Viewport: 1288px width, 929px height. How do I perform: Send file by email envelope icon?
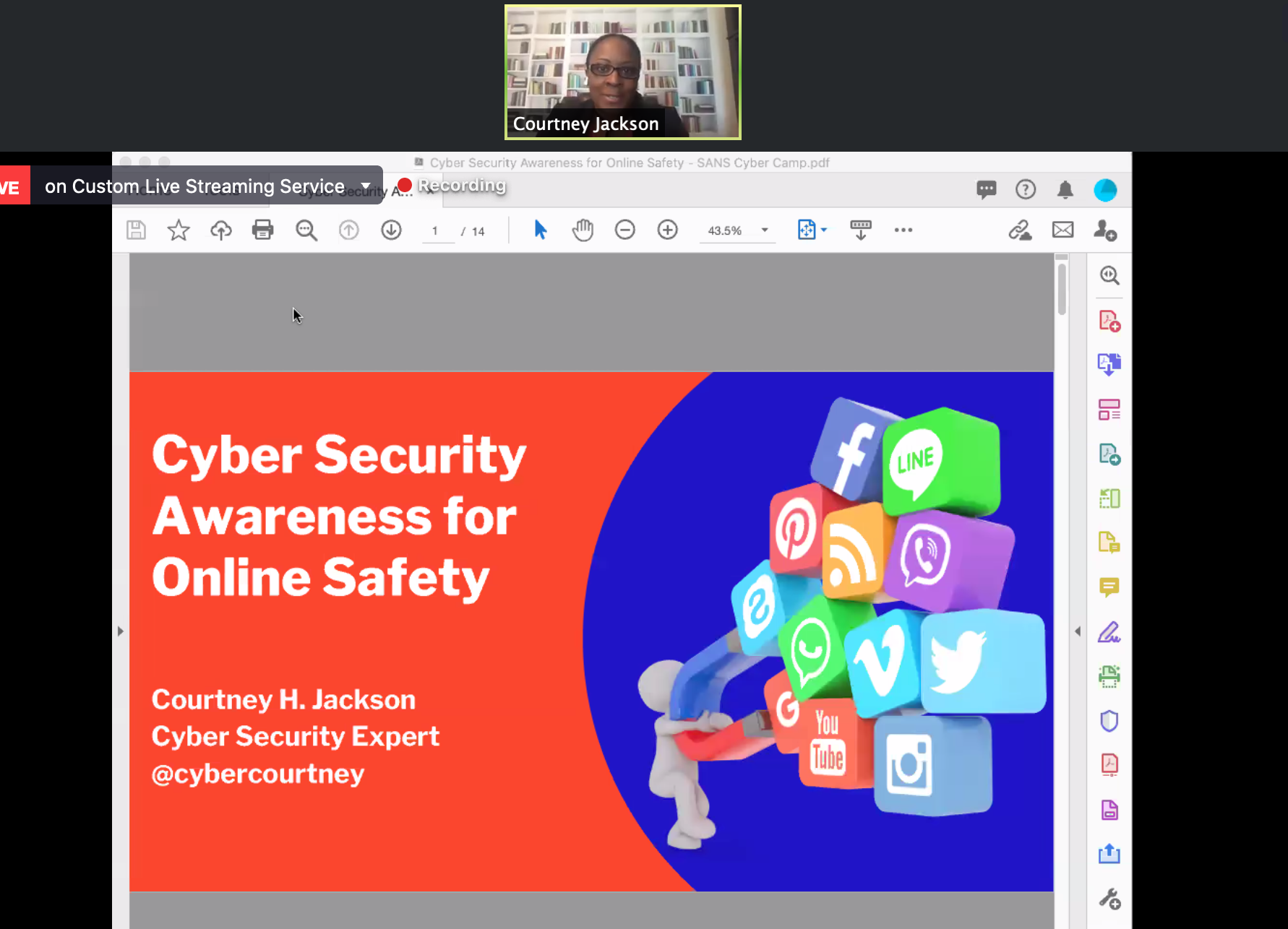1062,230
